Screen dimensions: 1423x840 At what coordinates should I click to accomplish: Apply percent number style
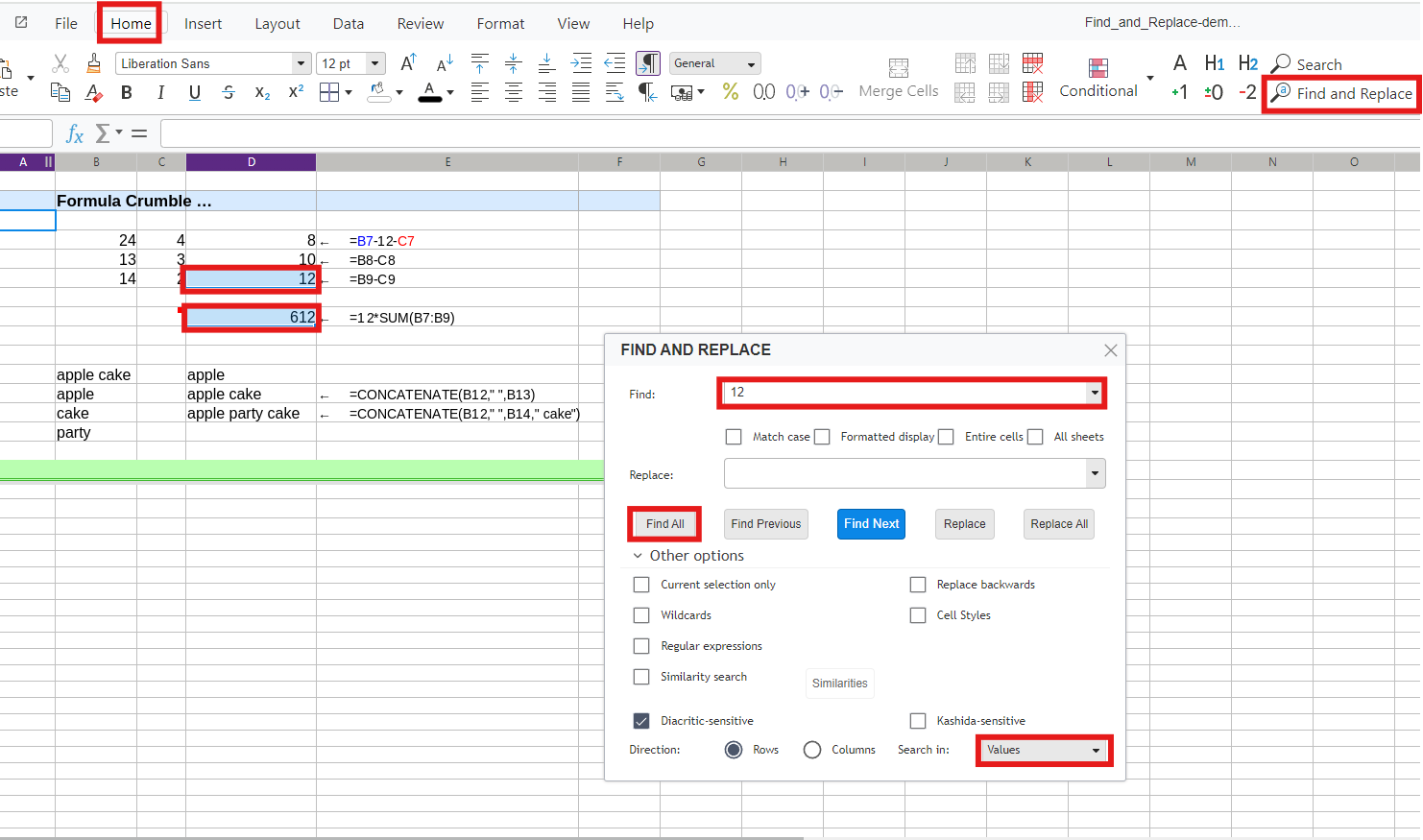tap(732, 93)
